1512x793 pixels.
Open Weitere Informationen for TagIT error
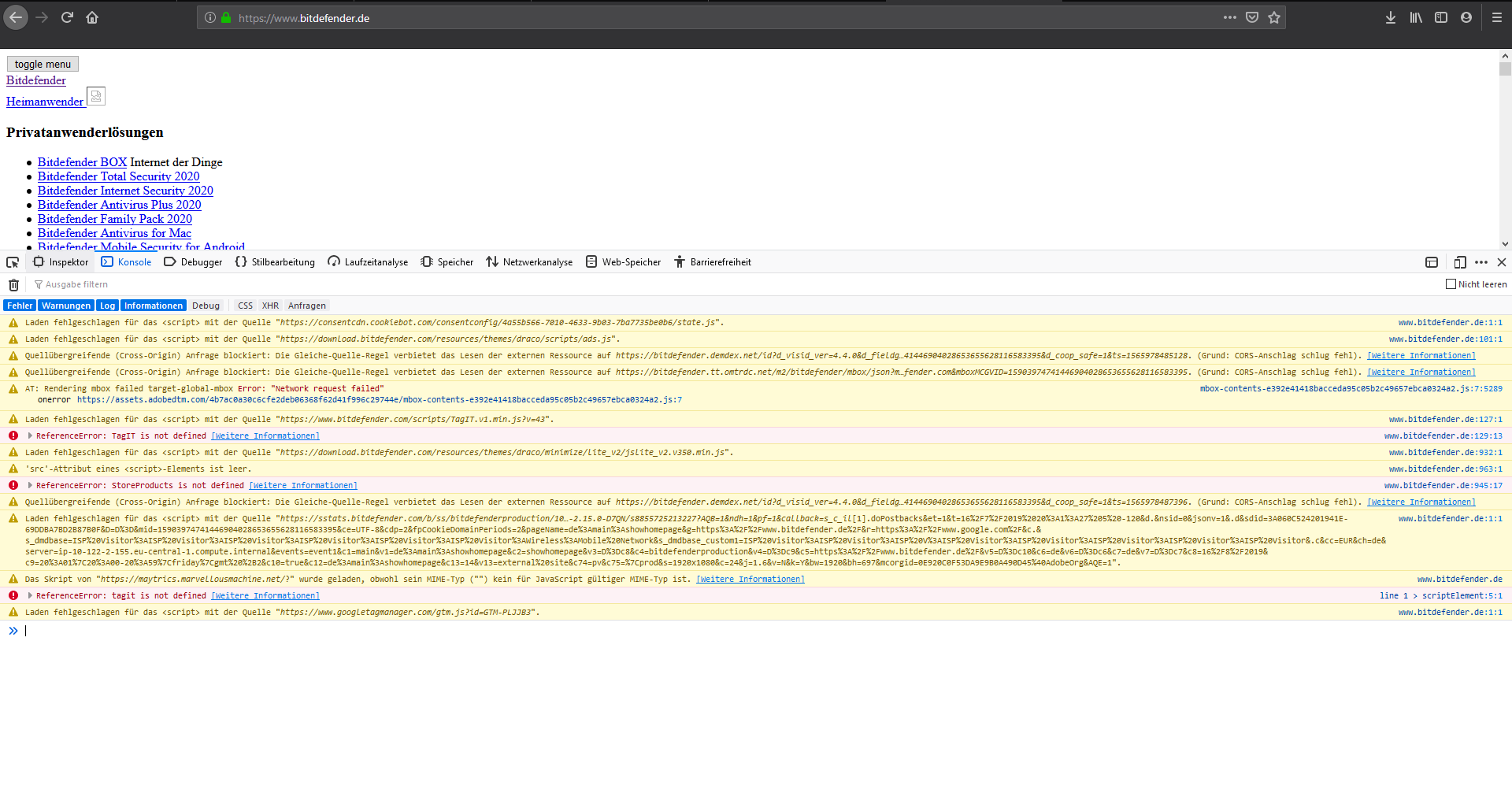pyautogui.click(x=265, y=435)
